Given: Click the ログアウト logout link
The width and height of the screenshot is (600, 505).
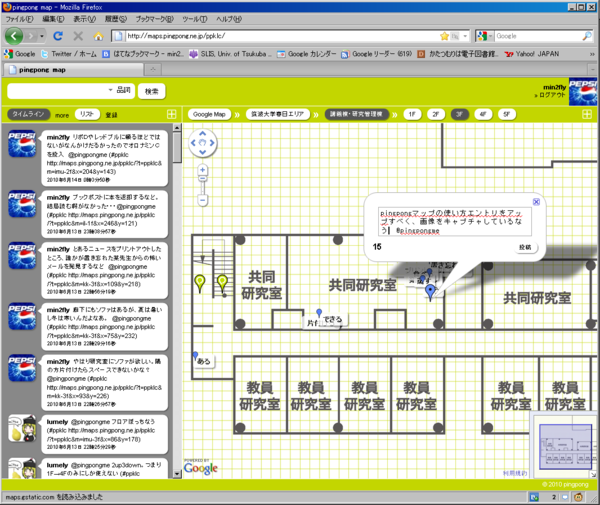Looking at the screenshot, I should [x=550, y=95].
